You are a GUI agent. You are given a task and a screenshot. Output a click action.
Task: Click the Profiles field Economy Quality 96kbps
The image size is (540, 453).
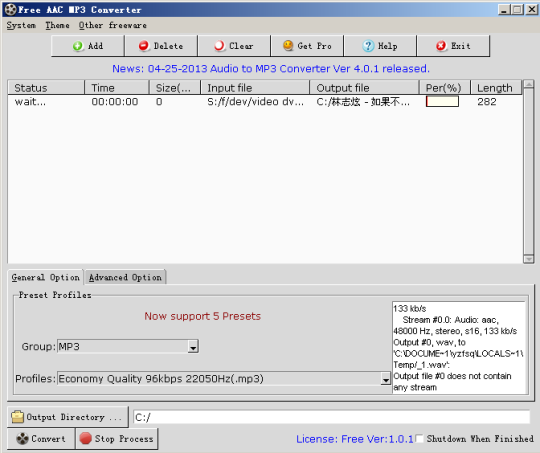click(224, 379)
